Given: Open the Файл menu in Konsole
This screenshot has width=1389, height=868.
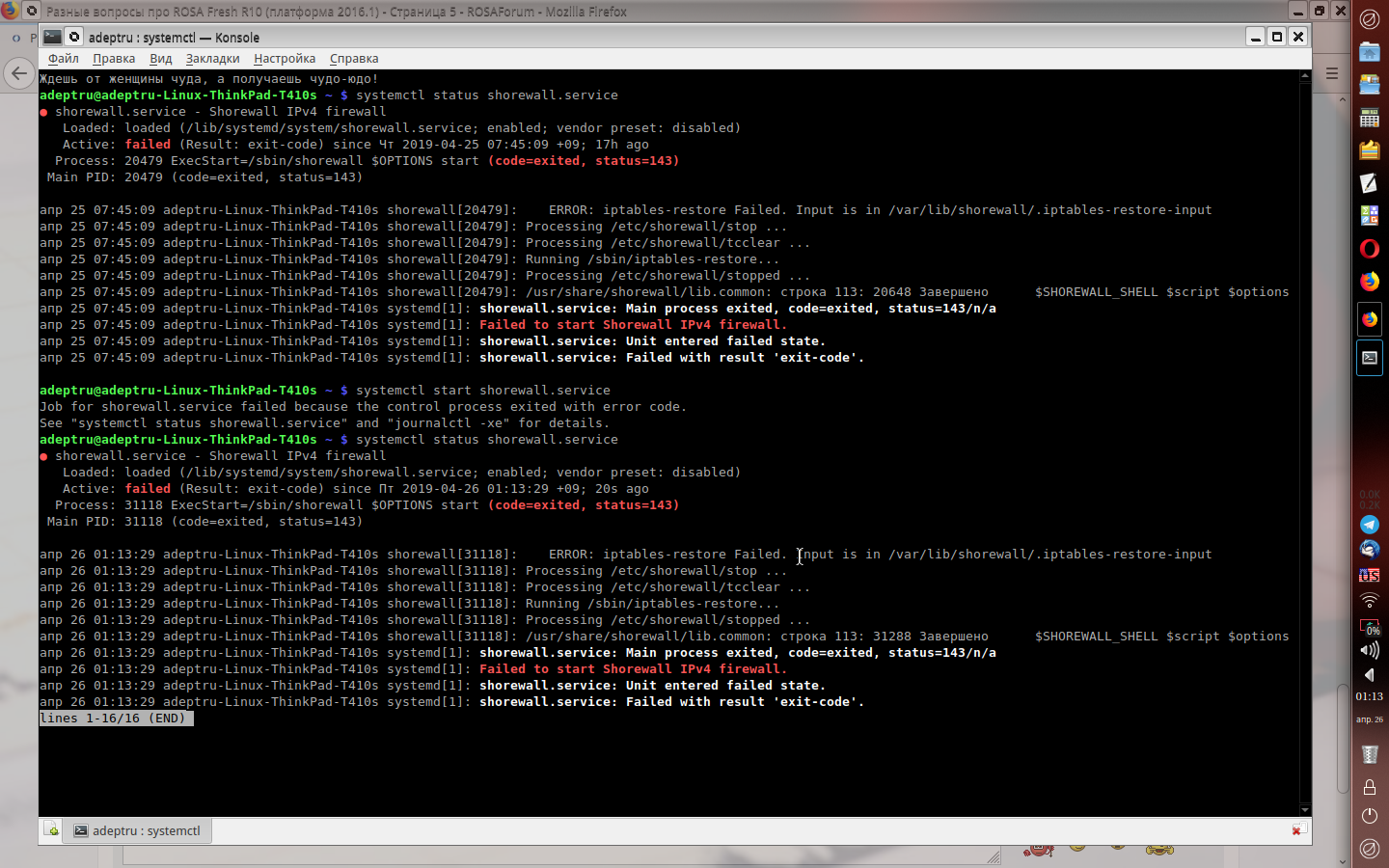Looking at the screenshot, I should [63, 59].
